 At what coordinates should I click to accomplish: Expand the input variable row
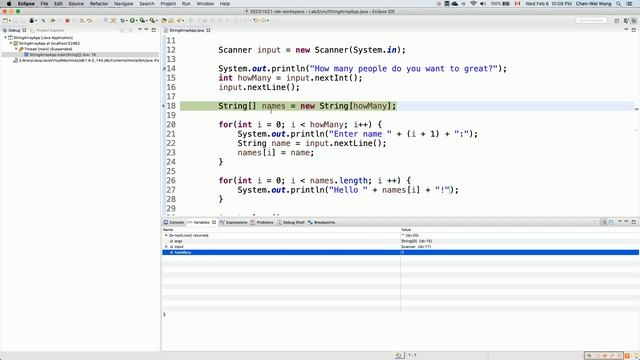(x=166, y=247)
